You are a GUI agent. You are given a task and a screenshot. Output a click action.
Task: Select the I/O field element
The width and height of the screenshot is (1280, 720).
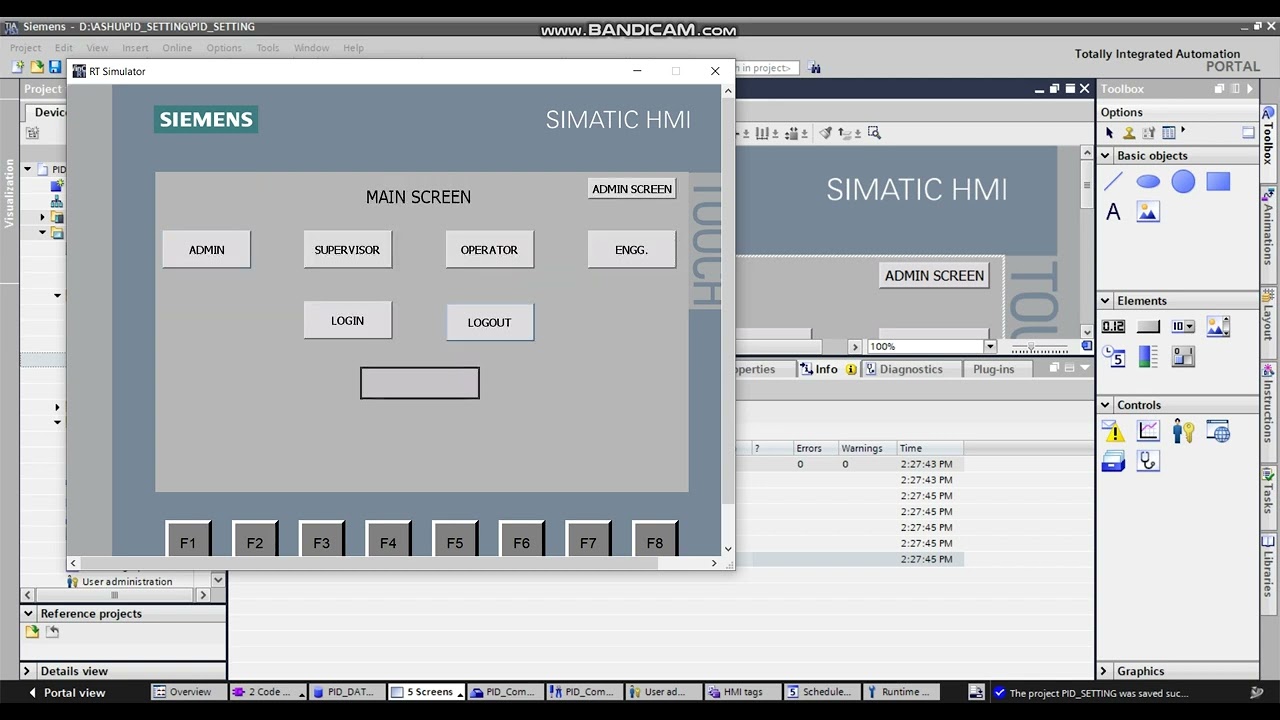tap(1113, 326)
